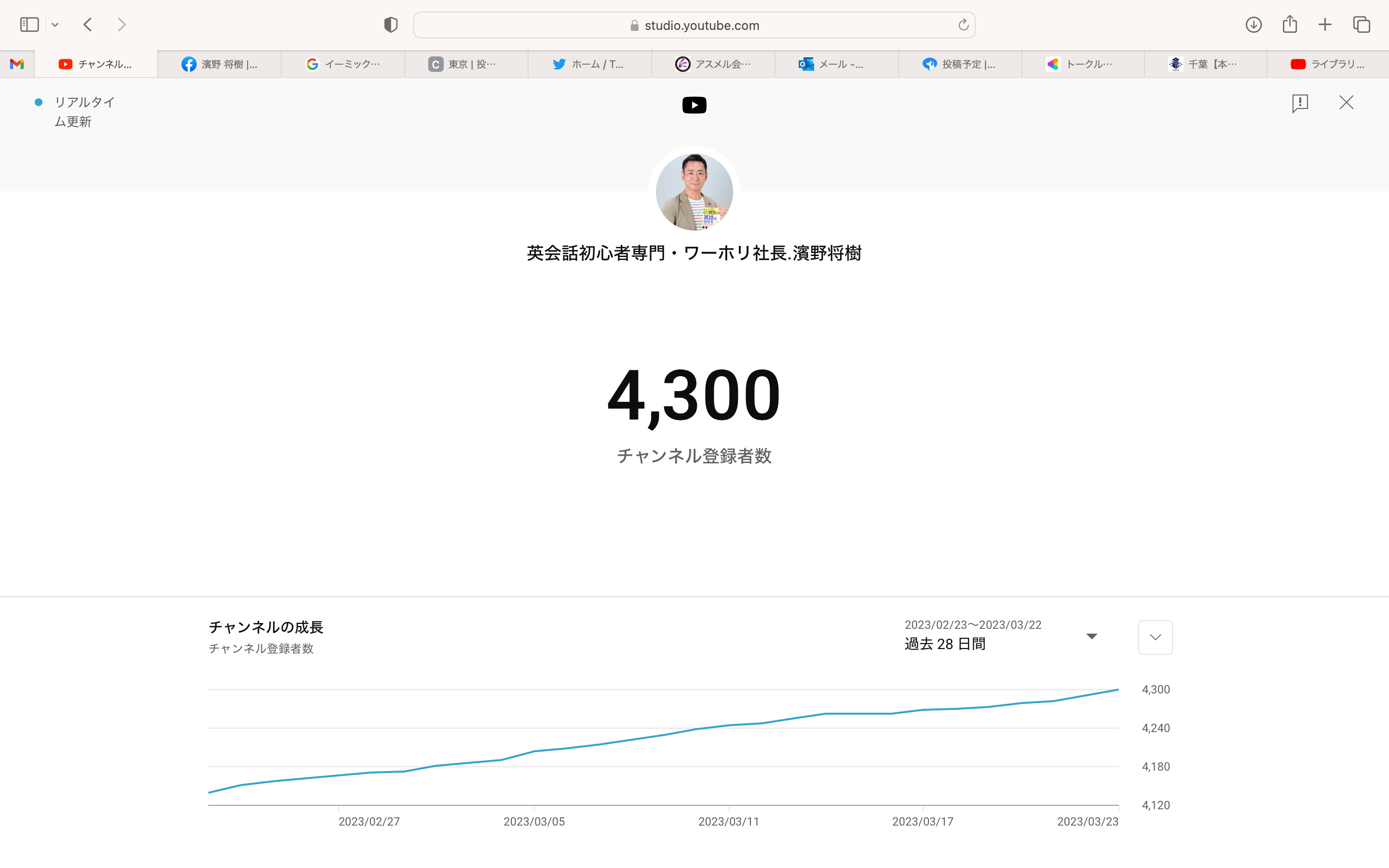Expand the sidebar menu dropdown arrow
Viewport: 1389px width, 868px height.
coord(55,25)
